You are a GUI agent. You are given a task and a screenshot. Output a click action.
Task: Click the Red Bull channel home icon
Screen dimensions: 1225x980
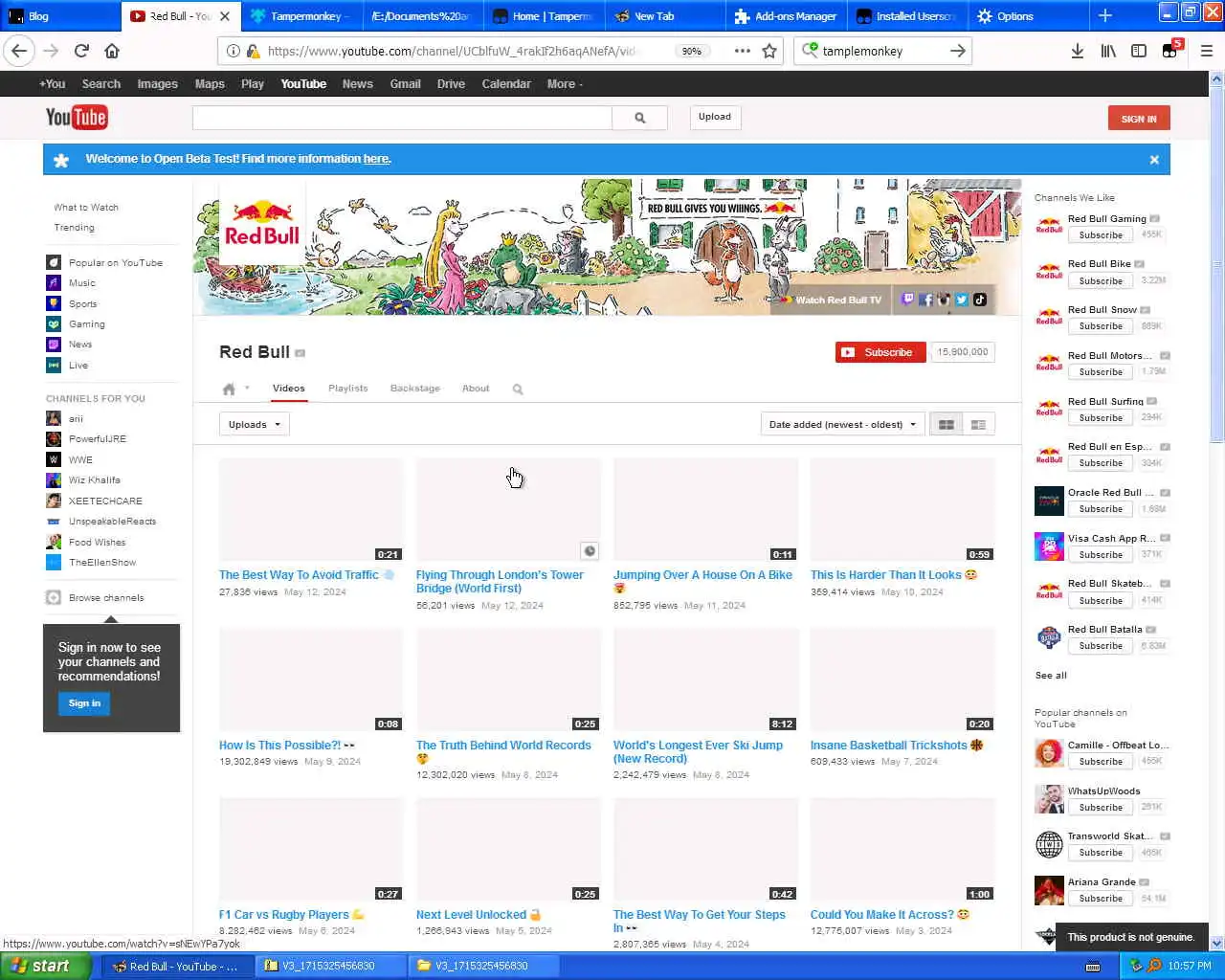point(229,390)
